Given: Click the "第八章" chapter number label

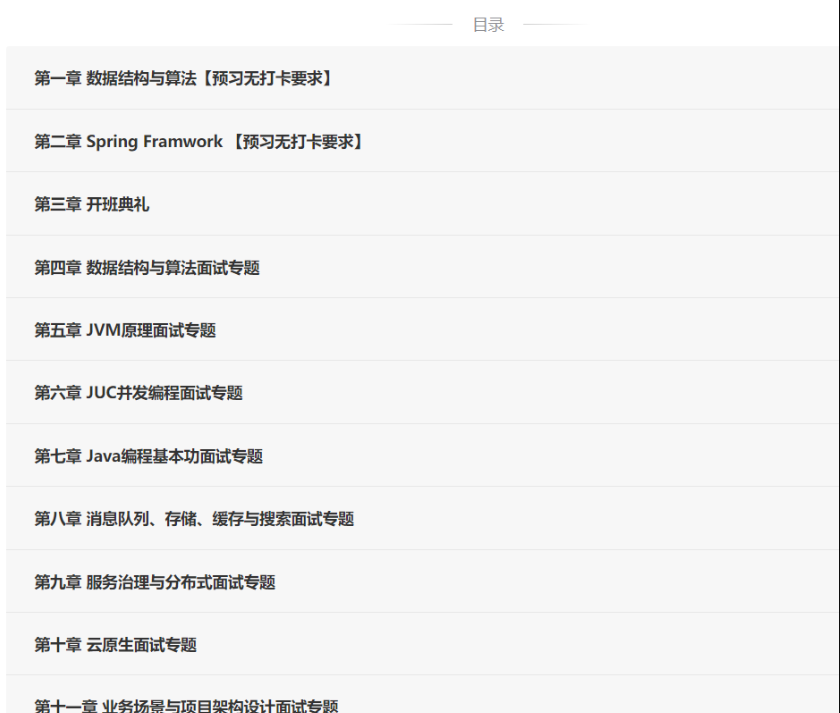Looking at the screenshot, I should [x=58, y=519].
